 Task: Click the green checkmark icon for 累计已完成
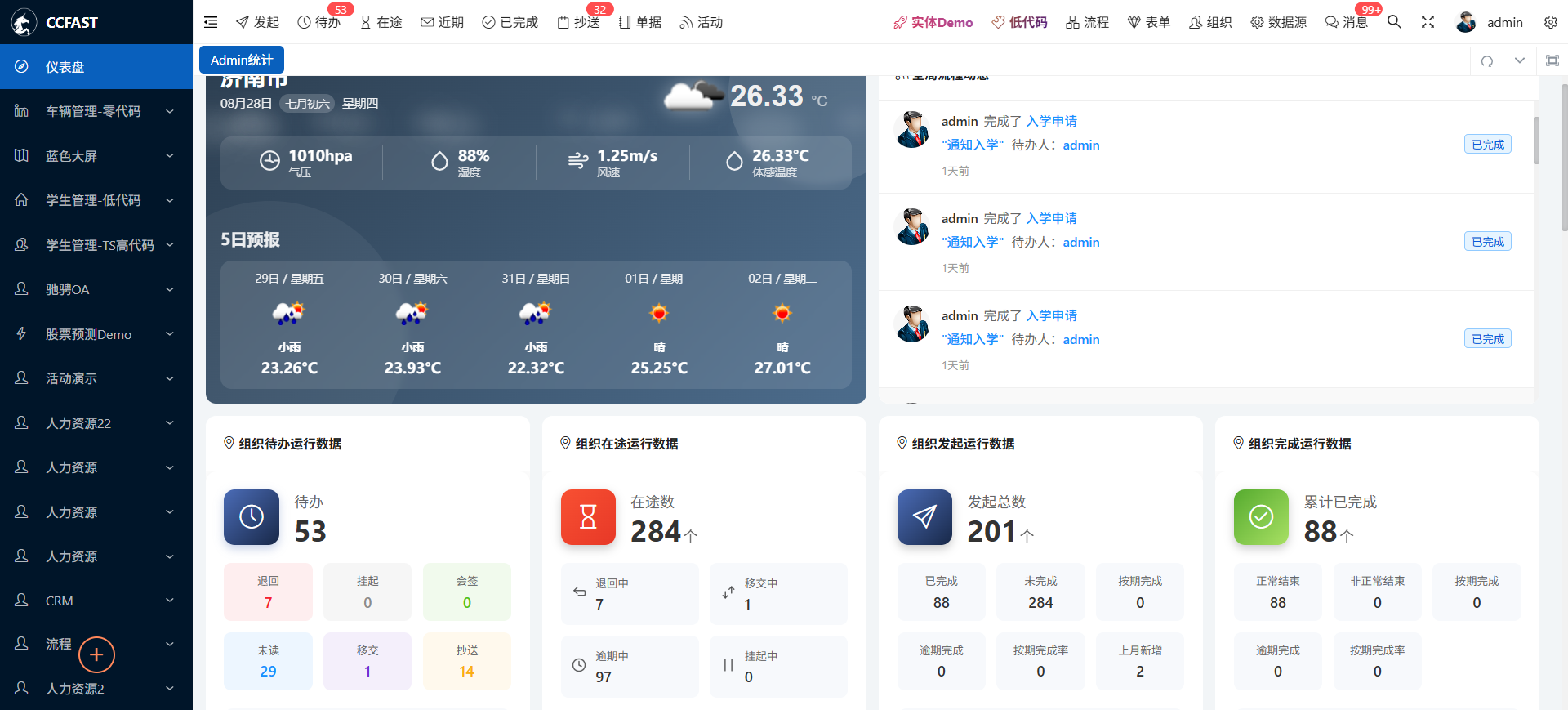click(x=1261, y=516)
